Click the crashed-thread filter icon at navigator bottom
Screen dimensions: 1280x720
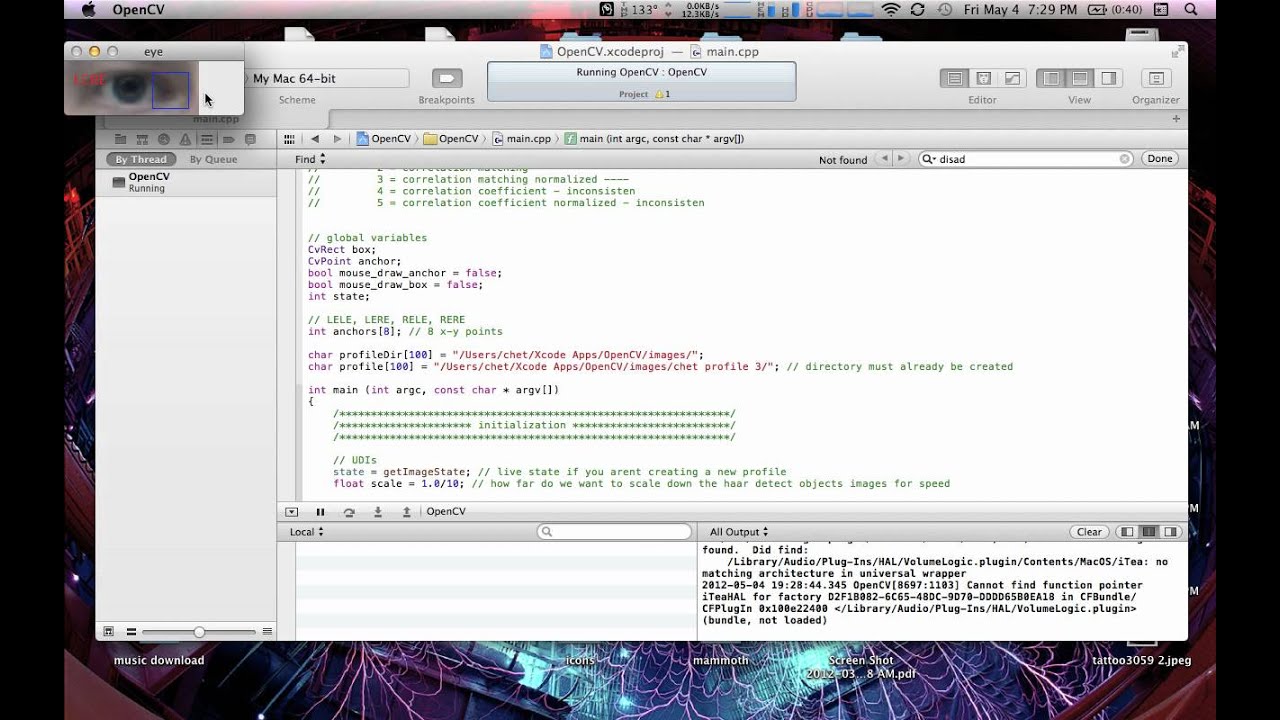(108, 632)
